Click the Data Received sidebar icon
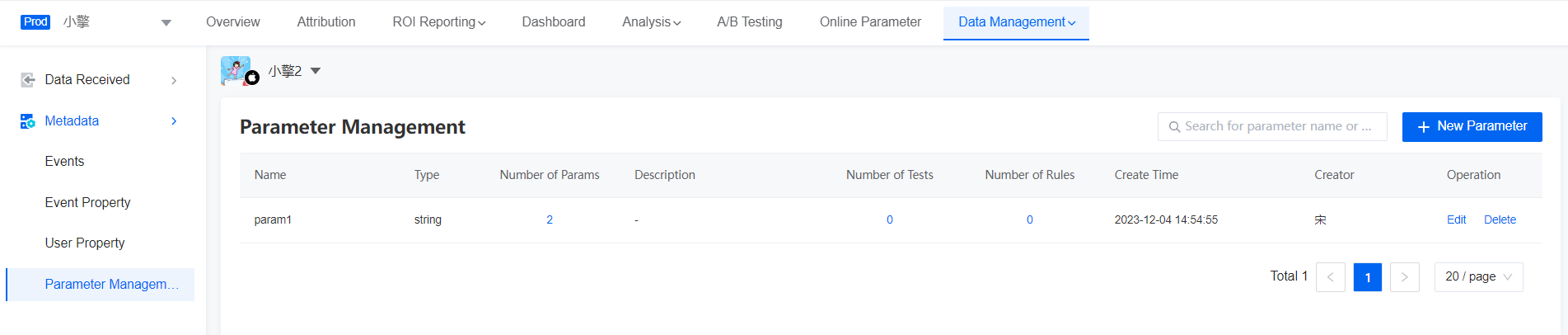The width and height of the screenshot is (1568, 335). click(x=28, y=80)
